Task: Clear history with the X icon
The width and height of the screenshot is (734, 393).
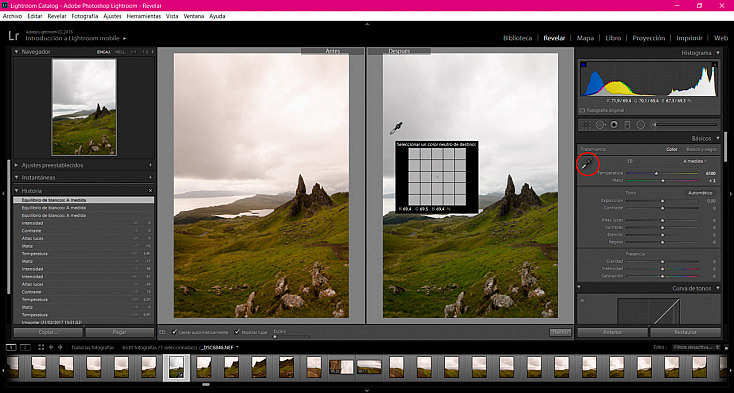Action: (x=150, y=191)
